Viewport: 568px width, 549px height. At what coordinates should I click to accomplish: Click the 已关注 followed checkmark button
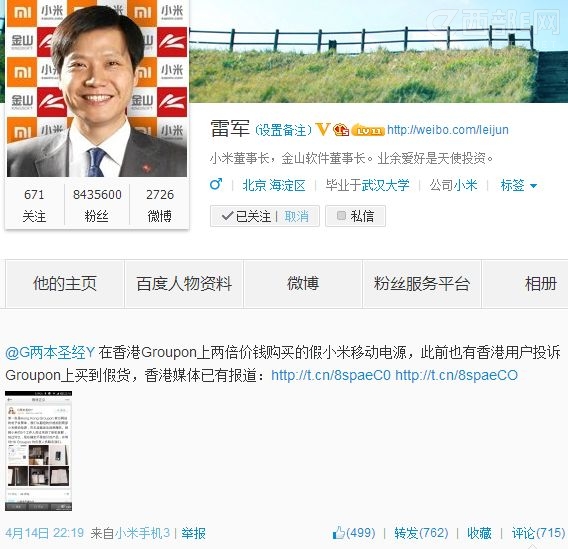(x=246, y=216)
